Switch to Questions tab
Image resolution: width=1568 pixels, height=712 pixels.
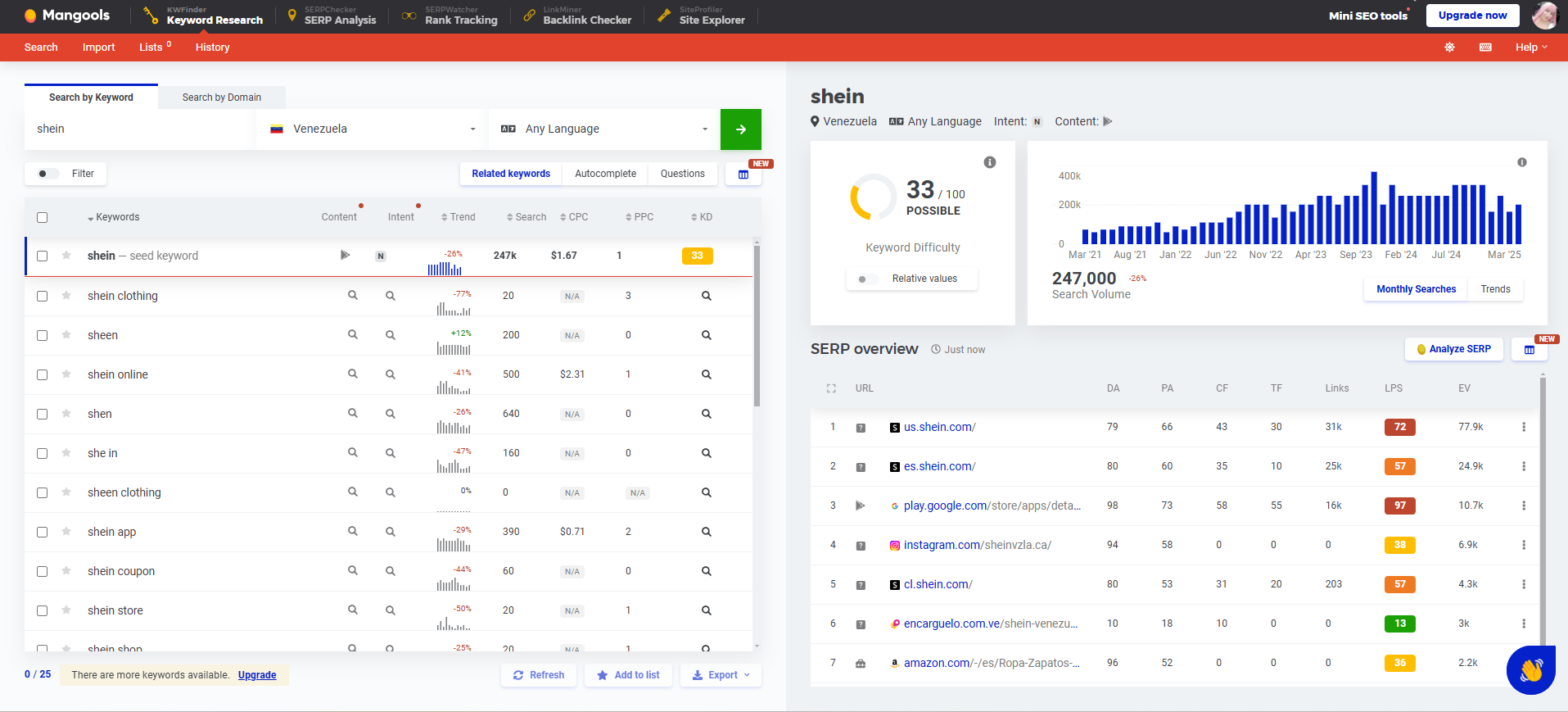(x=682, y=174)
